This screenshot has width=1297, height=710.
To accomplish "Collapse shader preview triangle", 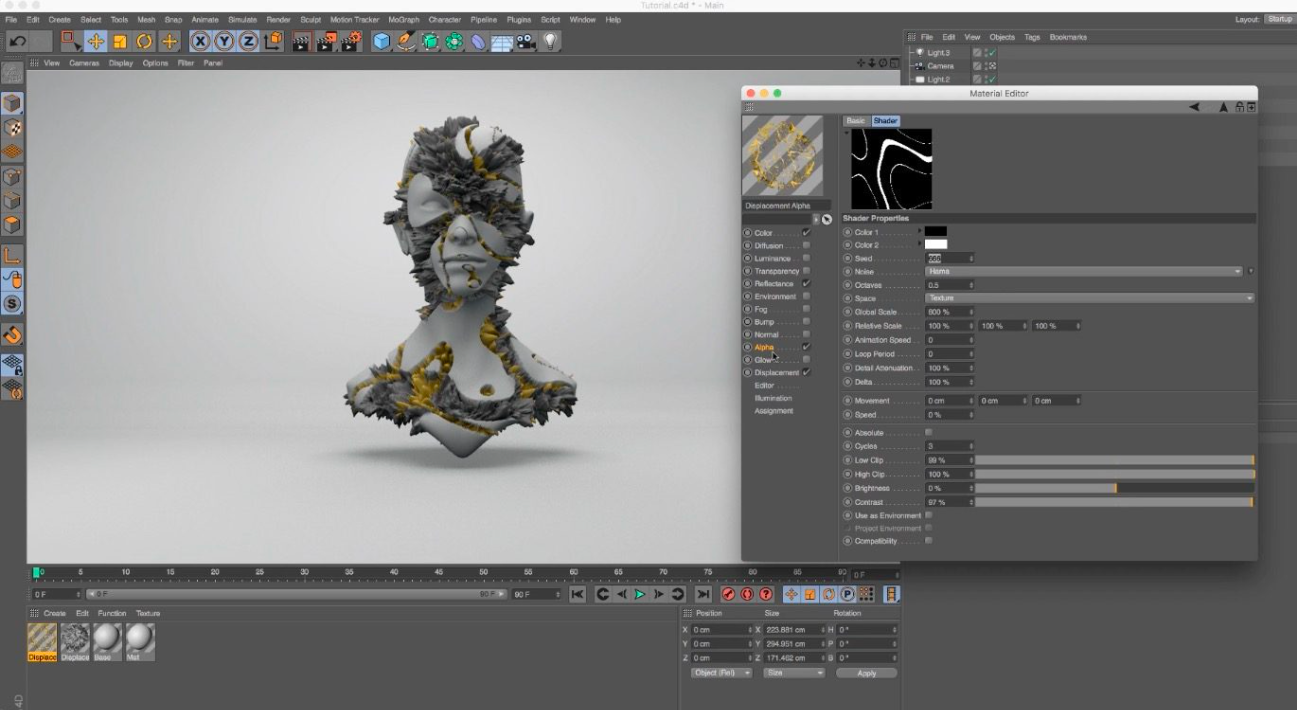I will coord(846,132).
